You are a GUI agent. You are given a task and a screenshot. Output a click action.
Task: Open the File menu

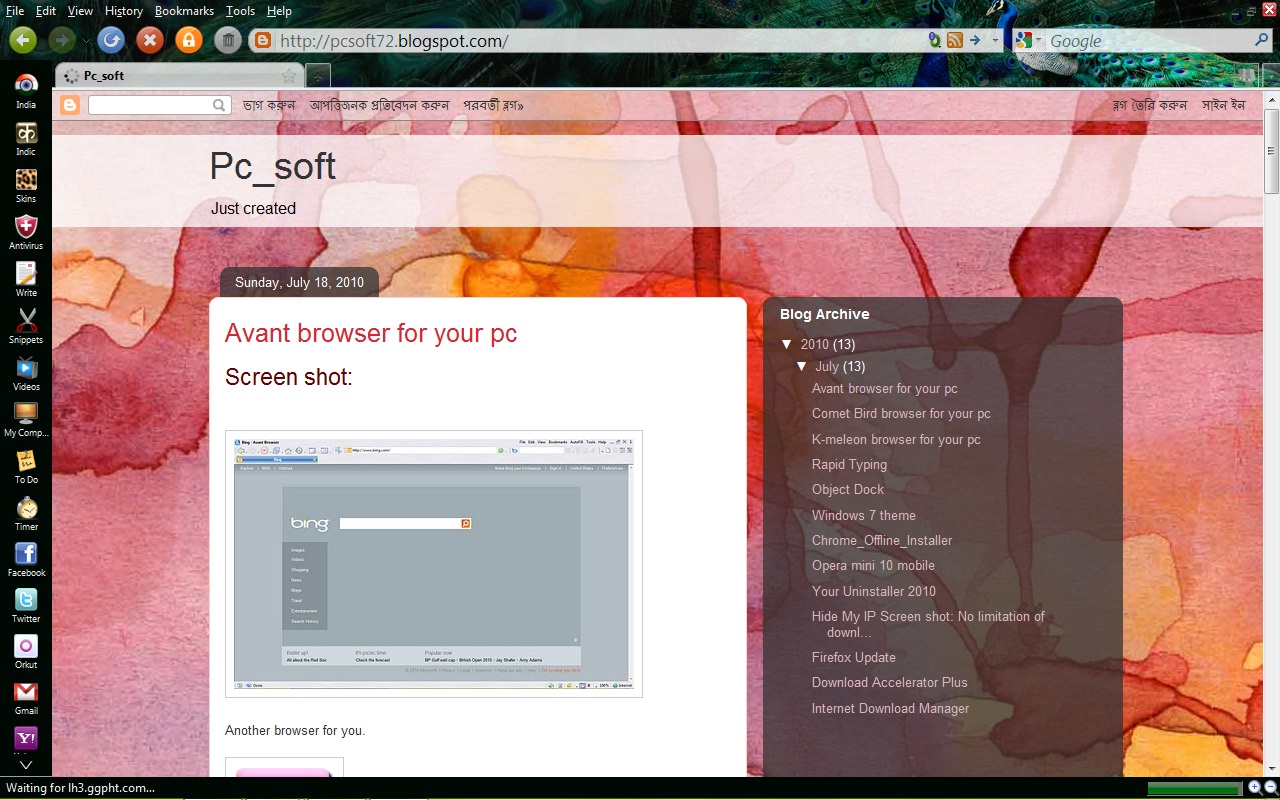[x=15, y=11]
